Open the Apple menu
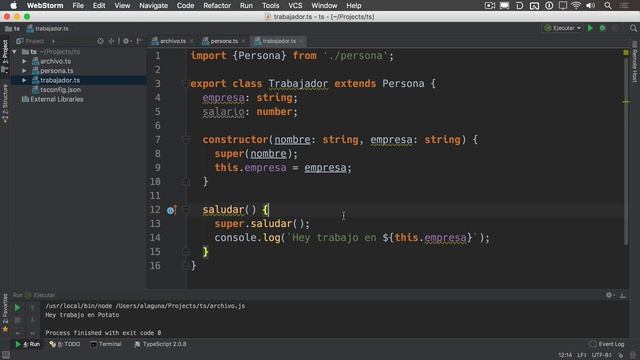640x360 pixels. pyautogui.click(x=13, y=6)
